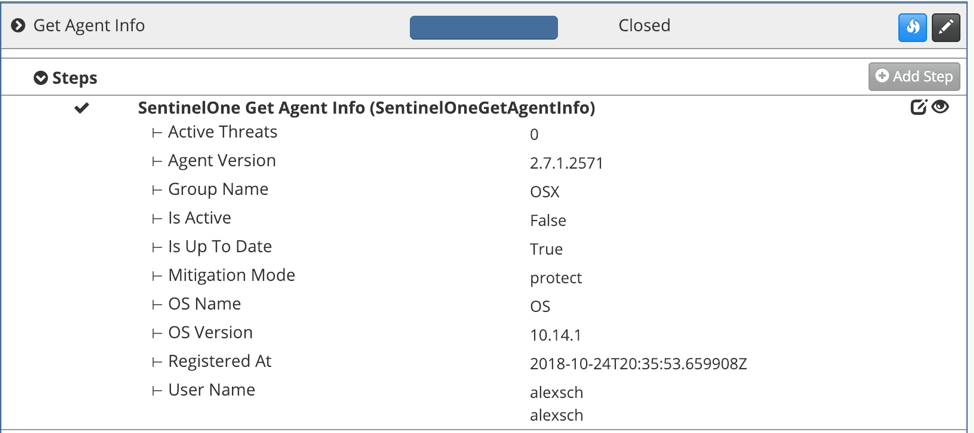The height and width of the screenshot is (433, 974).
Task: Click the blue status bar in header
Action: pos(483,27)
